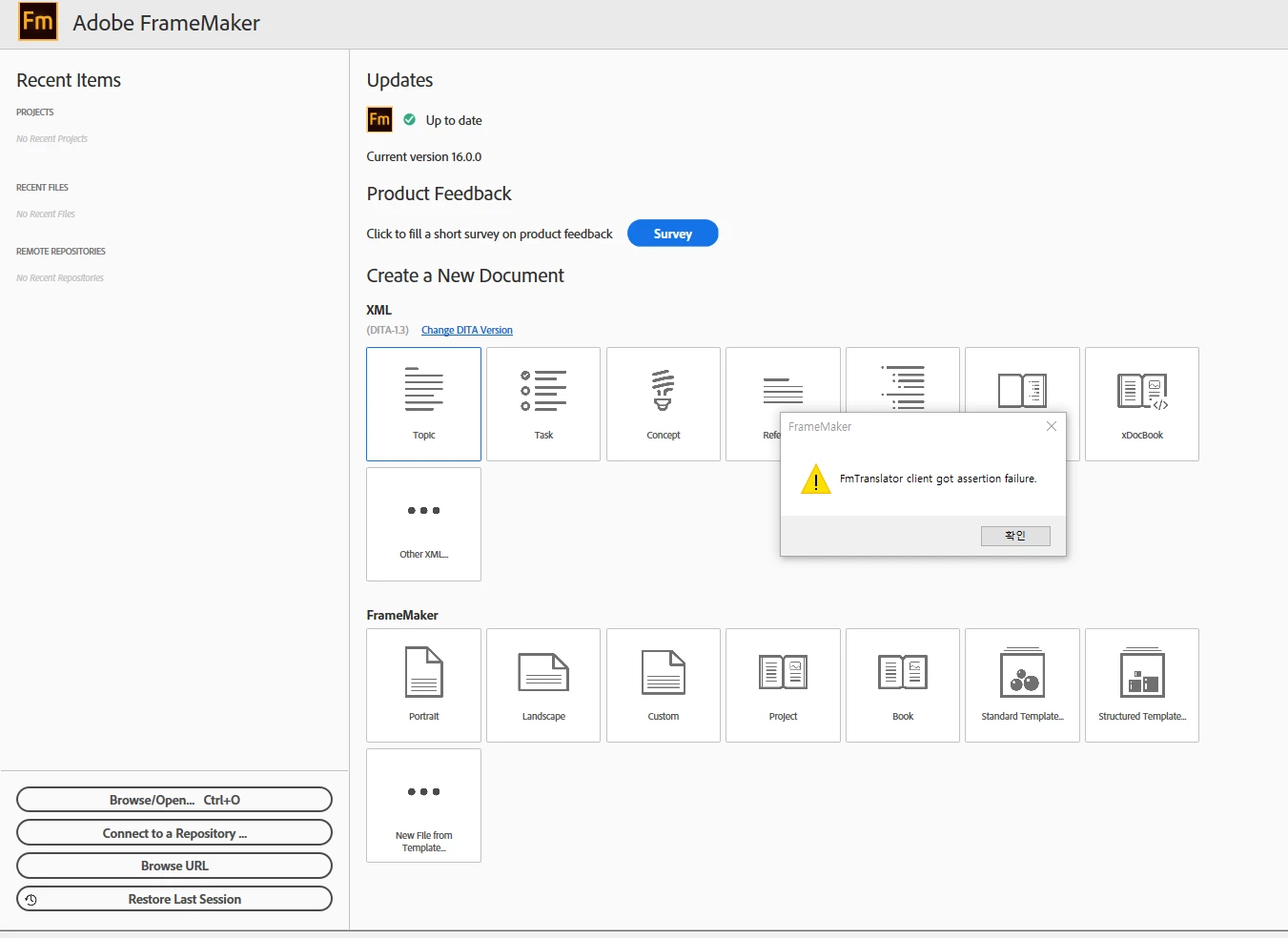This screenshot has width=1288, height=938.
Task: Click the green Up to date checkmark
Action: point(409,120)
